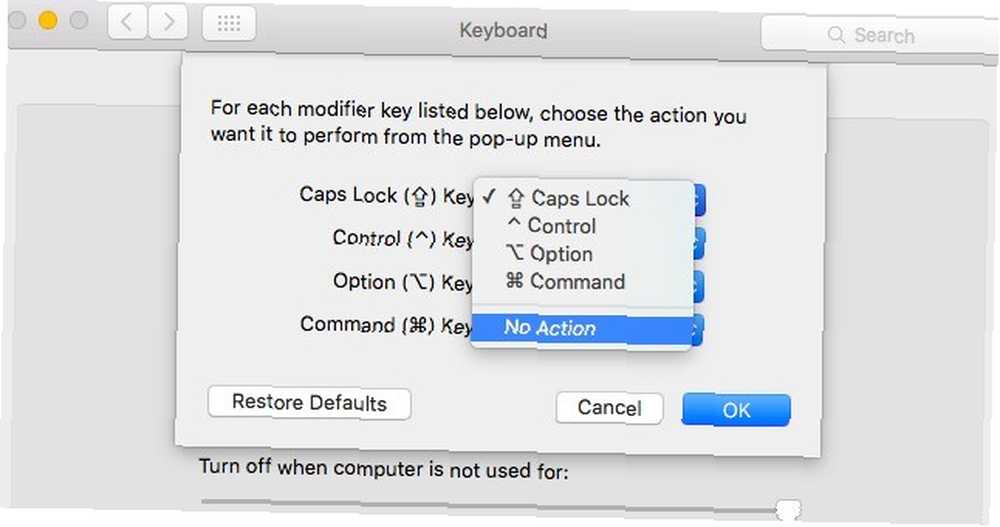
Task: Click the Search field
Action: point(880,35)
